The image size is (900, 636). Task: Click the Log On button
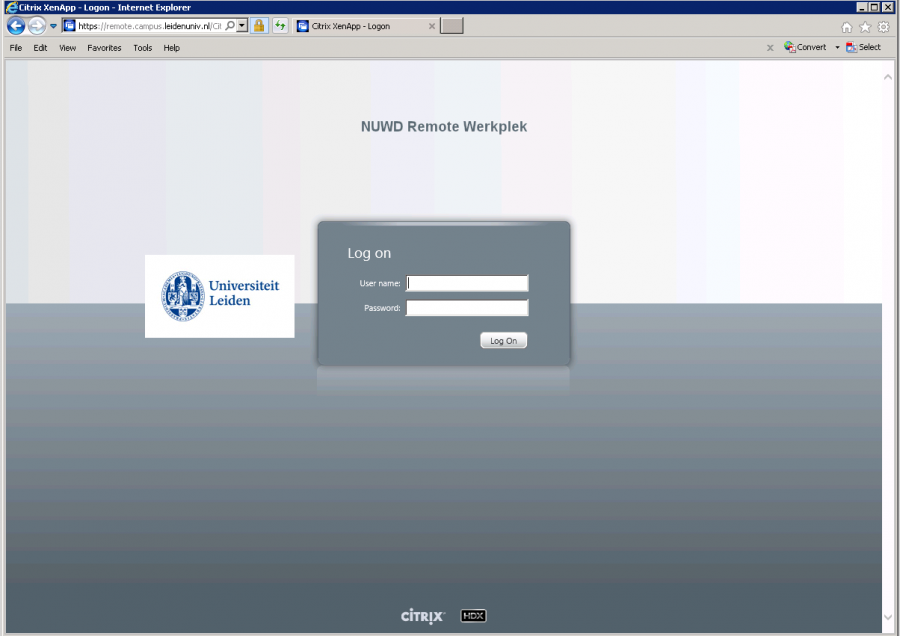pos(503,340)
